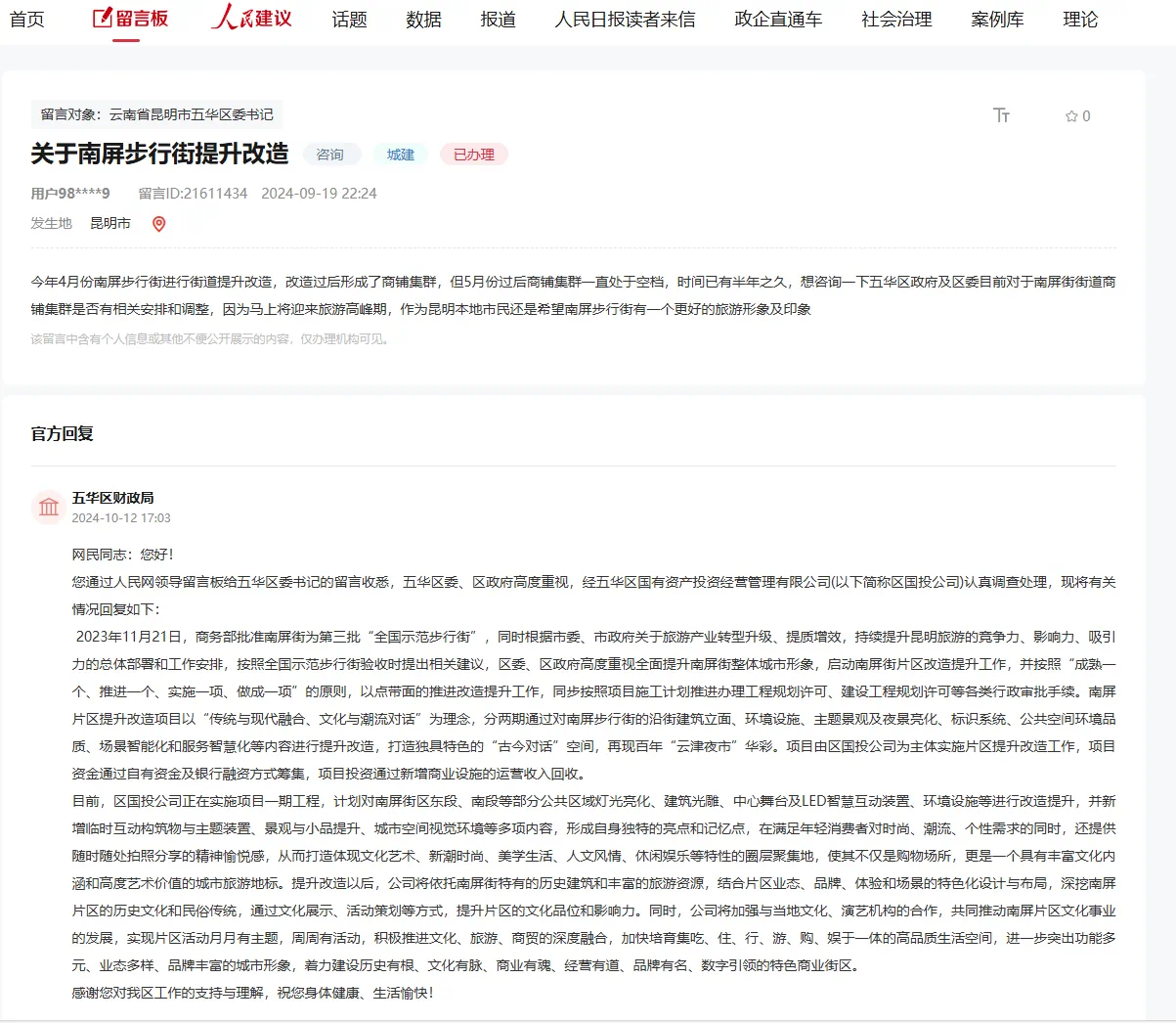The image size is (1176, 1023).
Task: Open 人民日报读者来信 section
Action: (625, 20)
